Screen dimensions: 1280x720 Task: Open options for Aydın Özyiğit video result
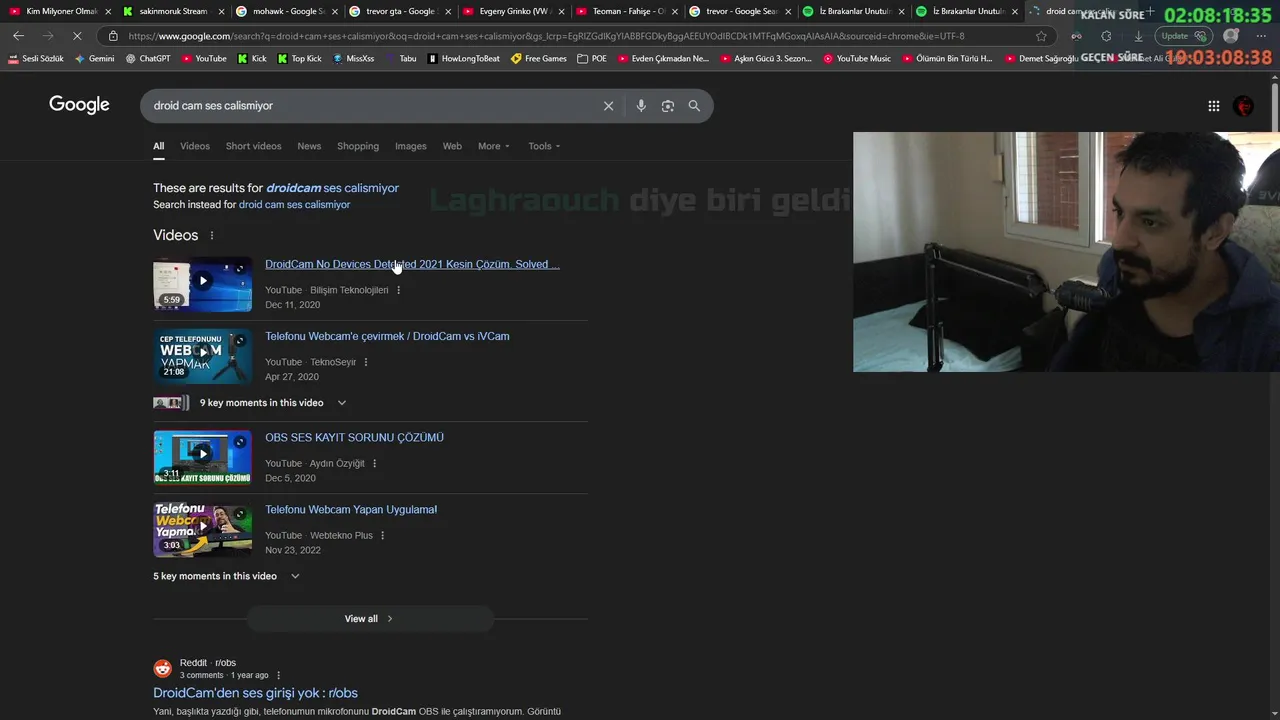tap(375, 463)
